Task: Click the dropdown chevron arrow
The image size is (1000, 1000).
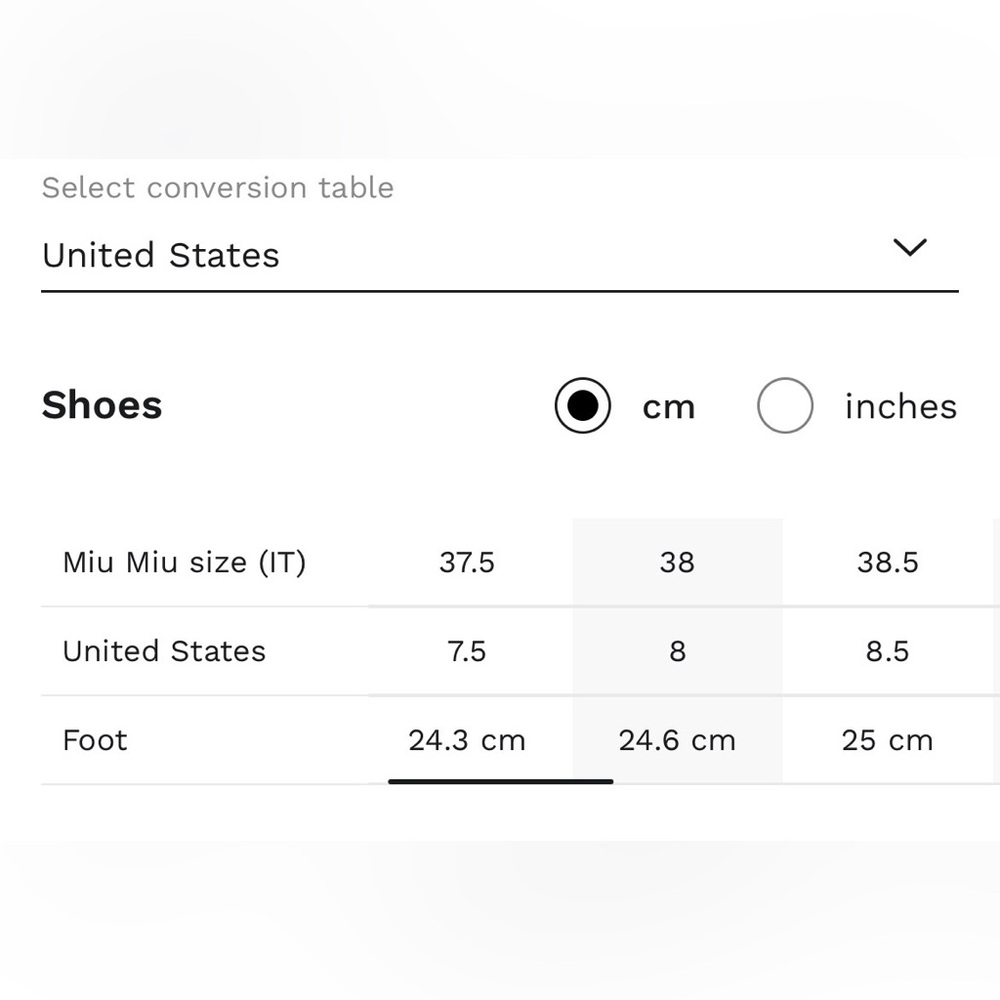Action: pyautogui.click(x=909, y=248)
